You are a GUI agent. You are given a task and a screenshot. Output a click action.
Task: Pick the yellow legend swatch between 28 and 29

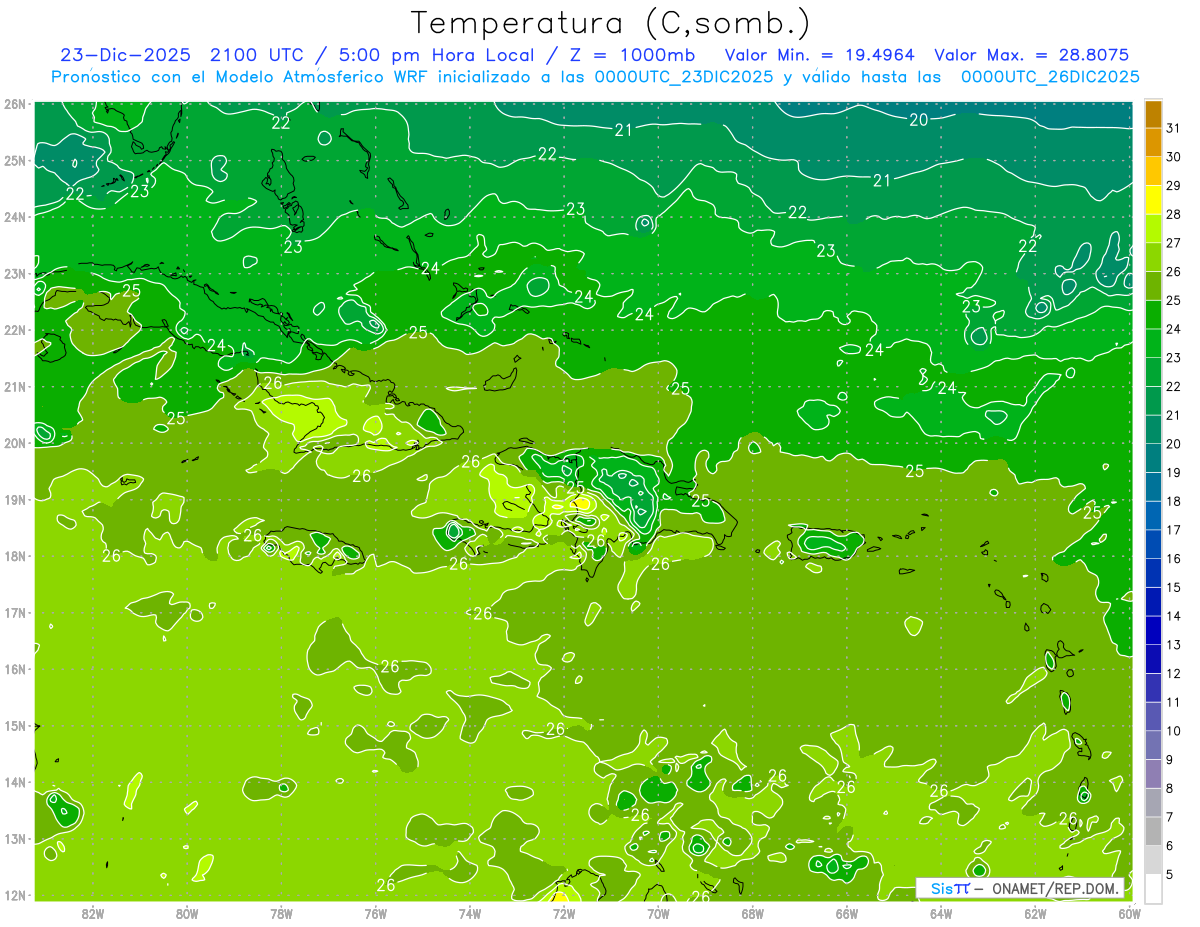[x=1153, y=200]
